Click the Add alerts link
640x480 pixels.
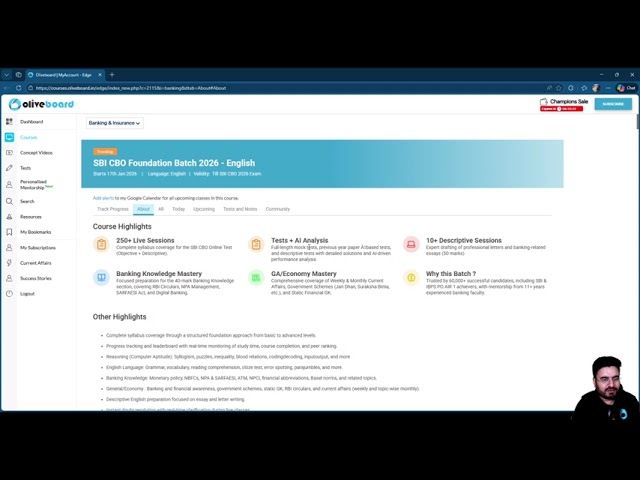pos(103,198)
